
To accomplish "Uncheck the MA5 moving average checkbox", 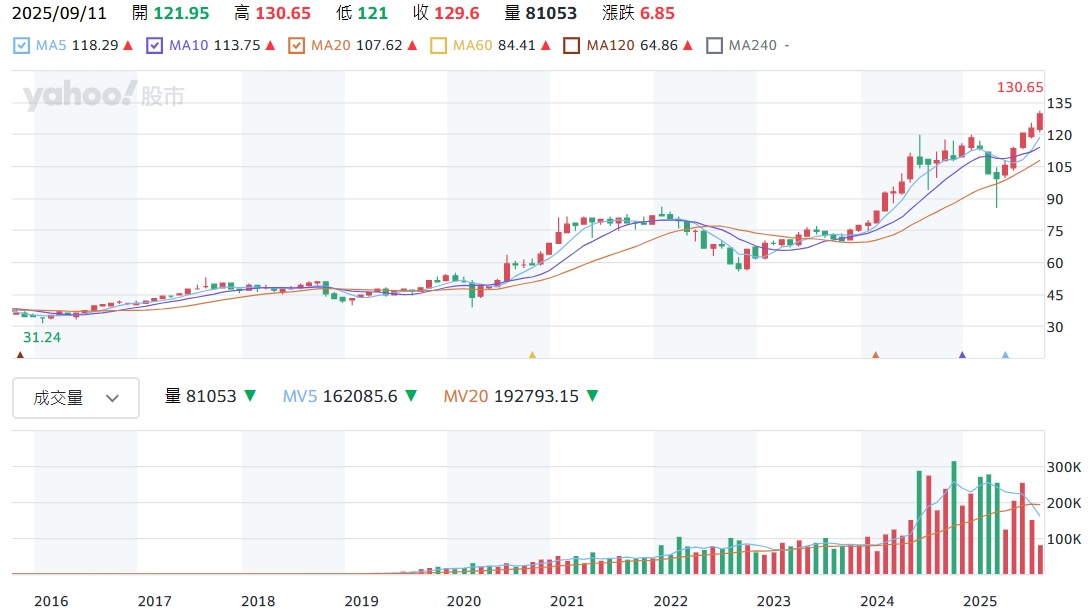I will click(x=22, y=46).
